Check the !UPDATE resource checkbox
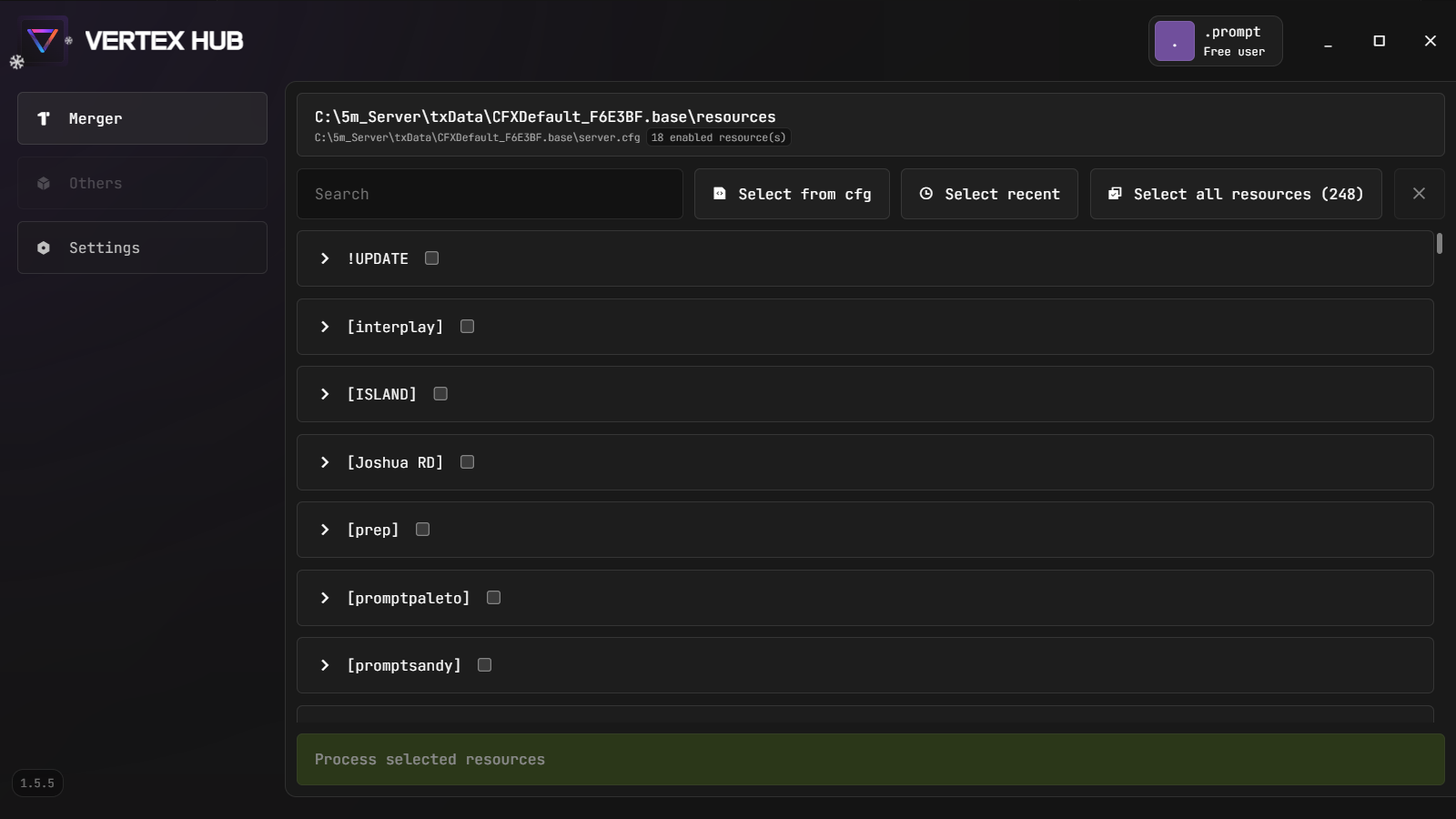 tap(431, 258)
